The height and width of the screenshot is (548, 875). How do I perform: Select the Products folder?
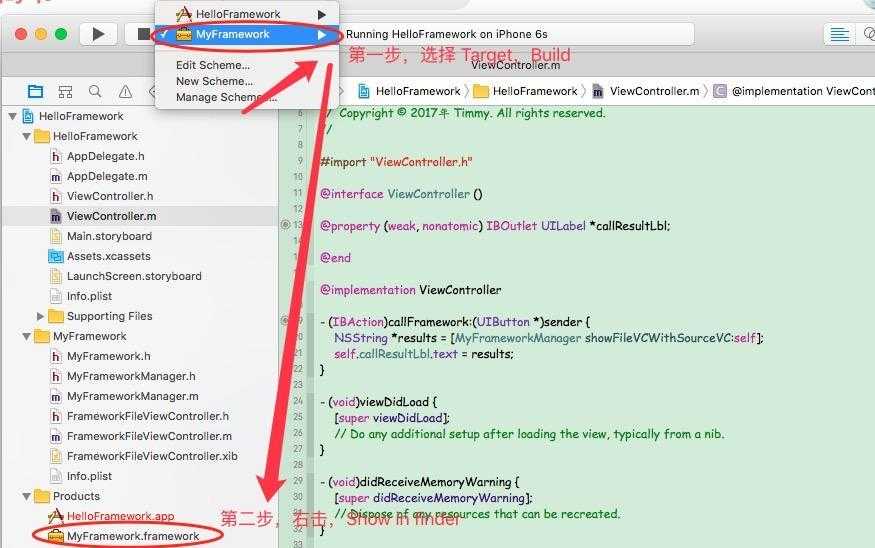click(x=76, y=496)
